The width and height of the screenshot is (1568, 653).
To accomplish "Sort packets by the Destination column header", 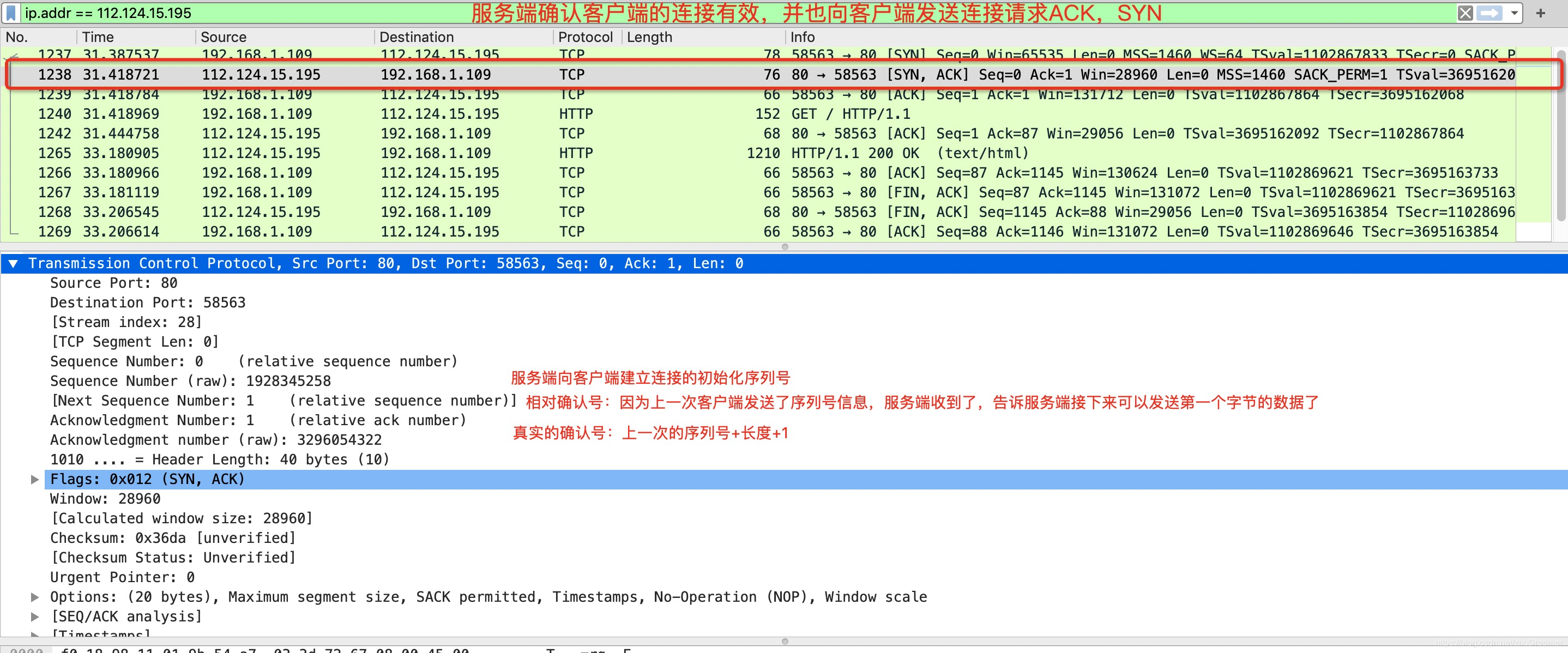I will pos(464,37).
